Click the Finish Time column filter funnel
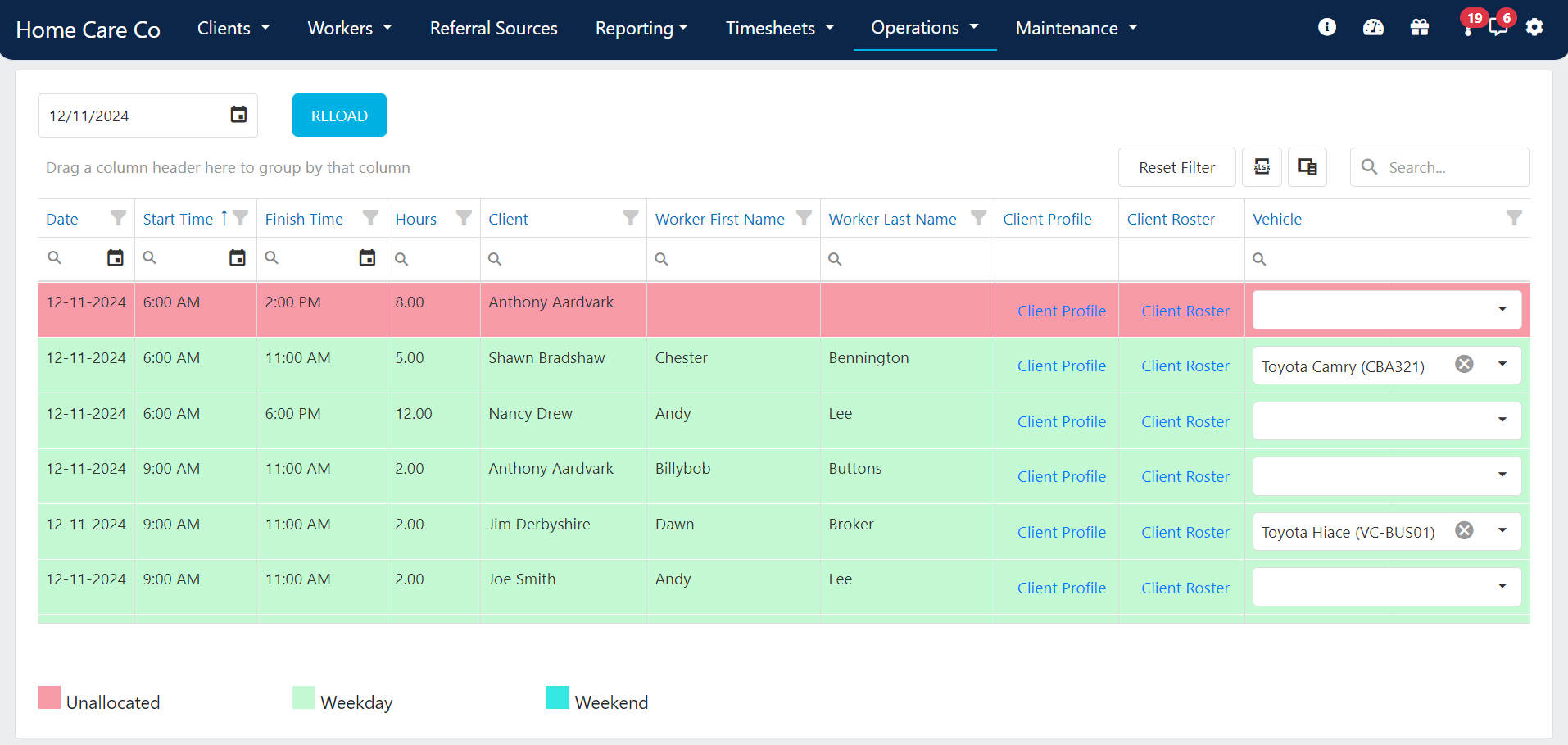The width and height of the screenshot is (1568, 745). pos(370,217)
